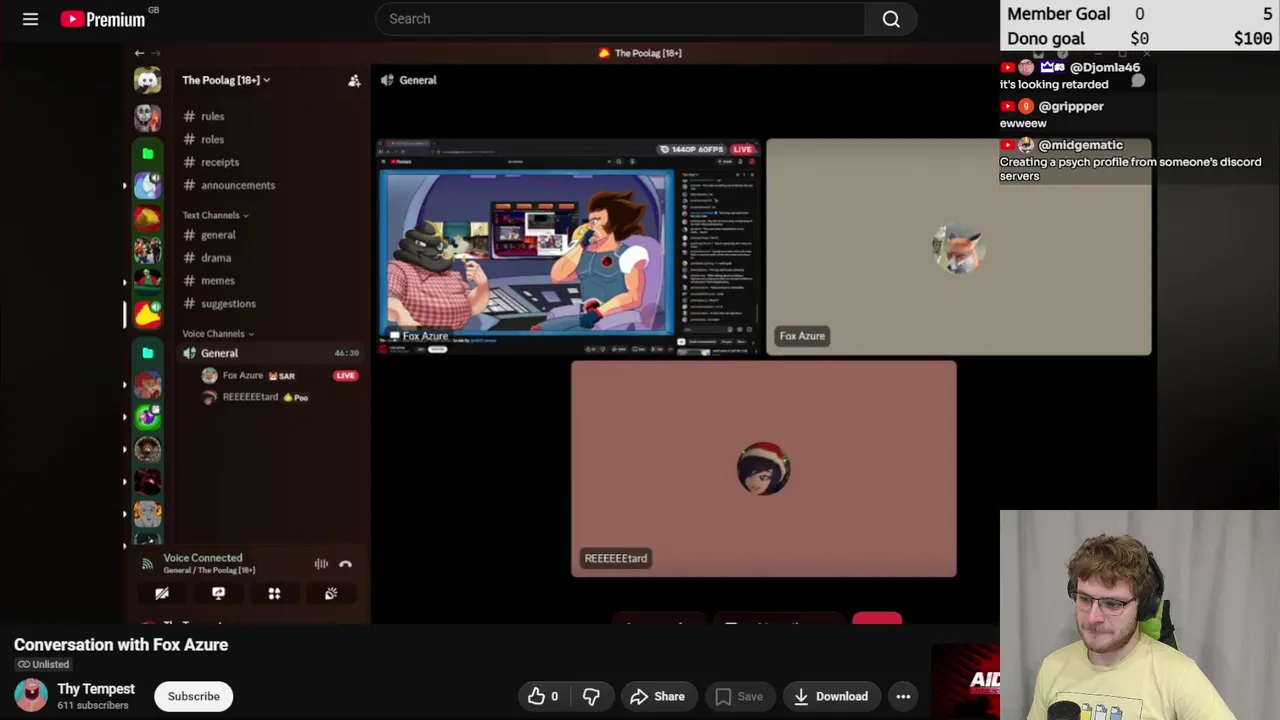This screenshot has width=1280, height=720.
Task: Click the second green folder in server list
Action: pyautogui.click(x=147, y=353)
